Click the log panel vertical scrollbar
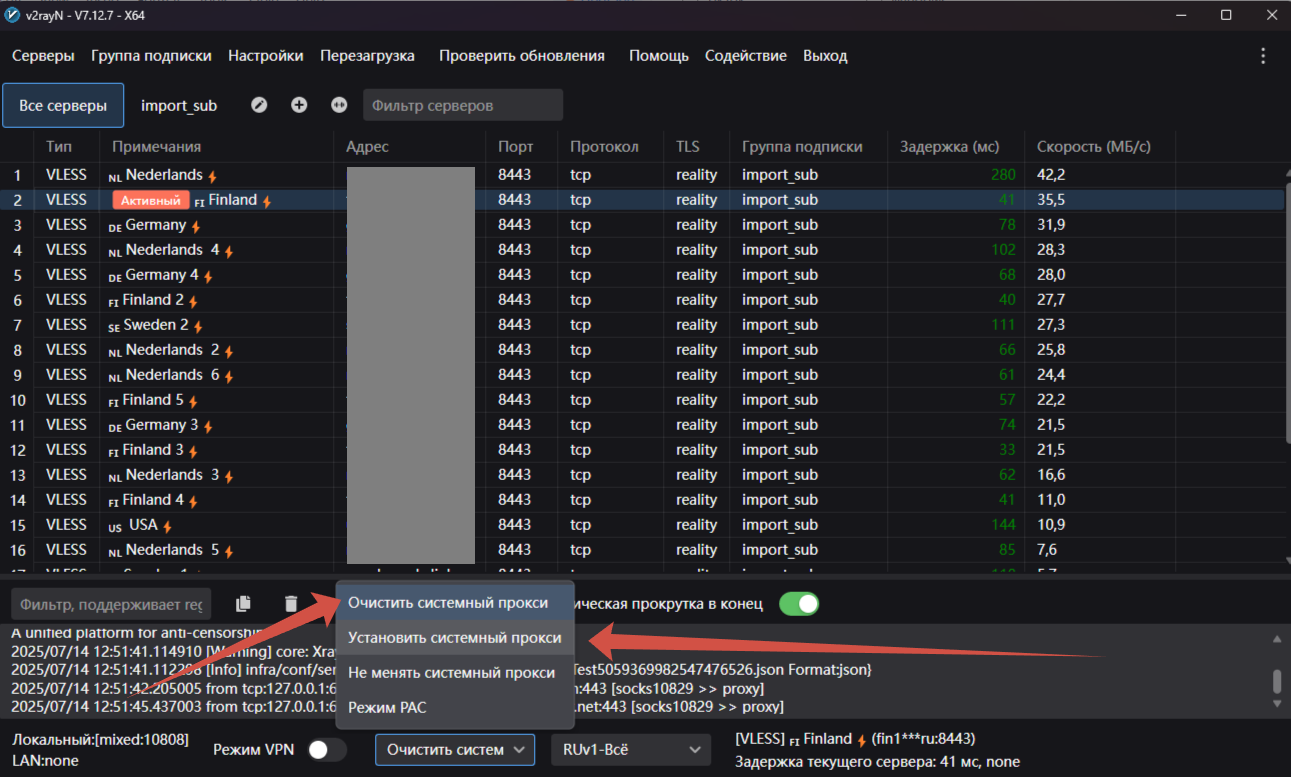Screen dimensions: 1291x777 point(1277,682)
